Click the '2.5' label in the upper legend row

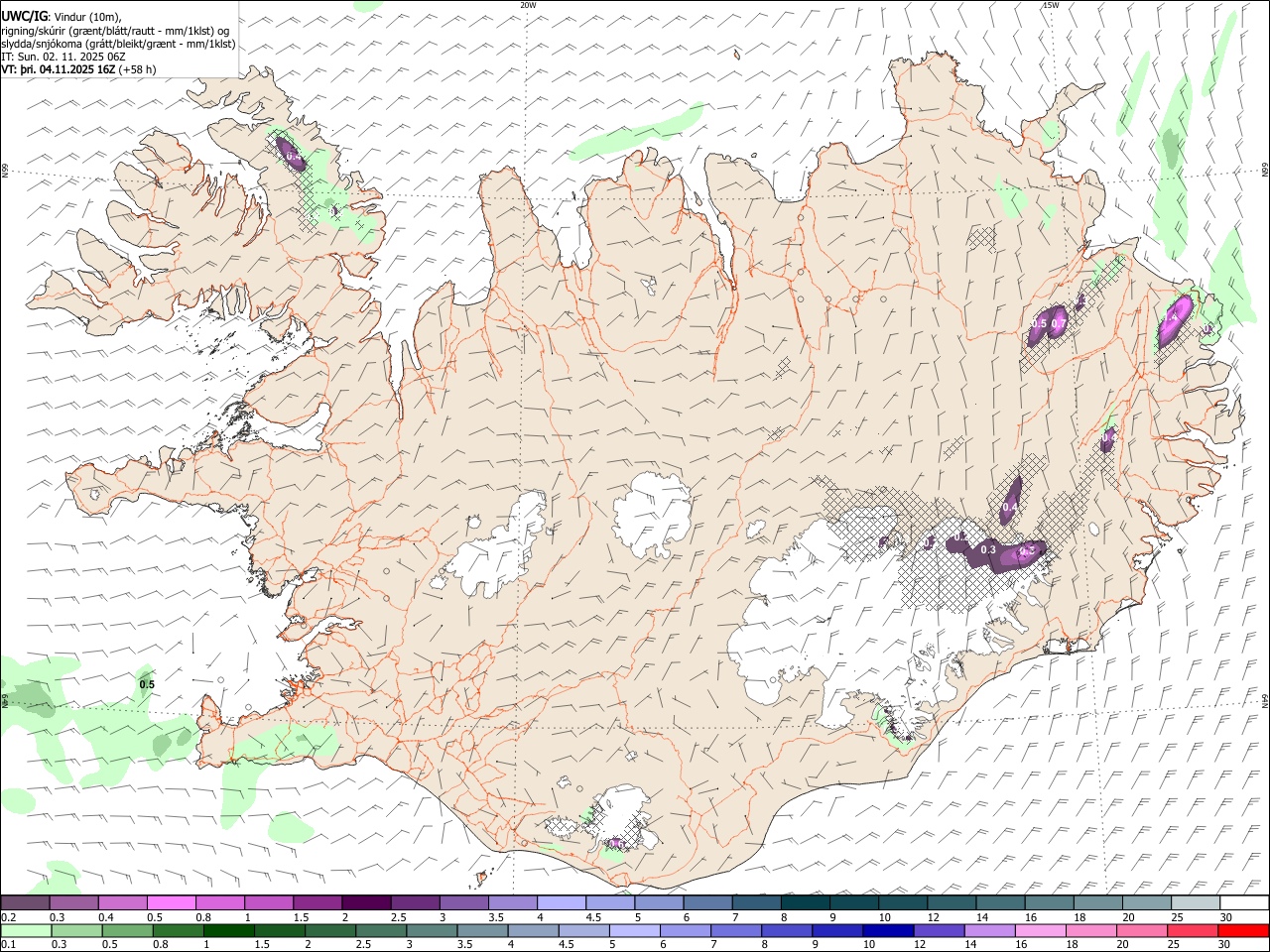pos(399,917)
